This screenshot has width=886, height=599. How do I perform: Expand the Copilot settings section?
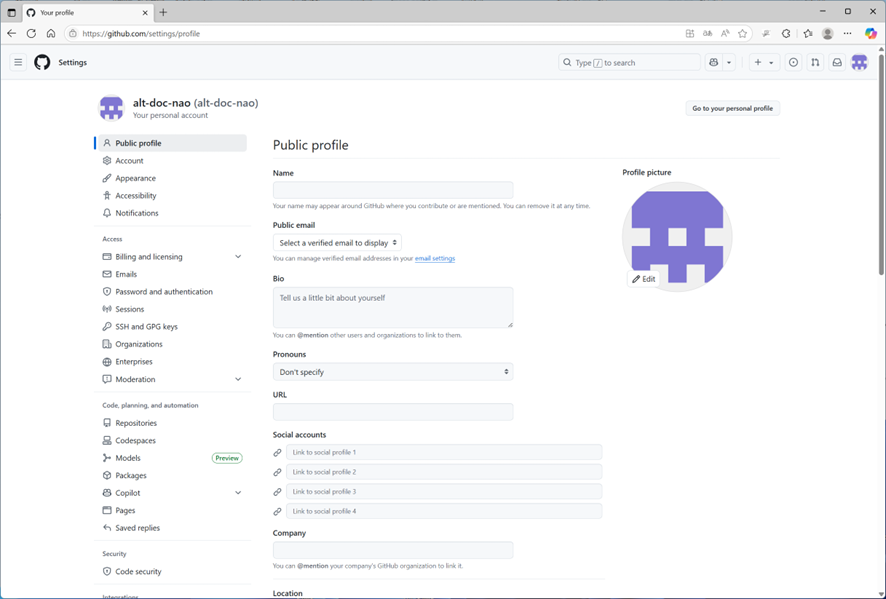172,493
